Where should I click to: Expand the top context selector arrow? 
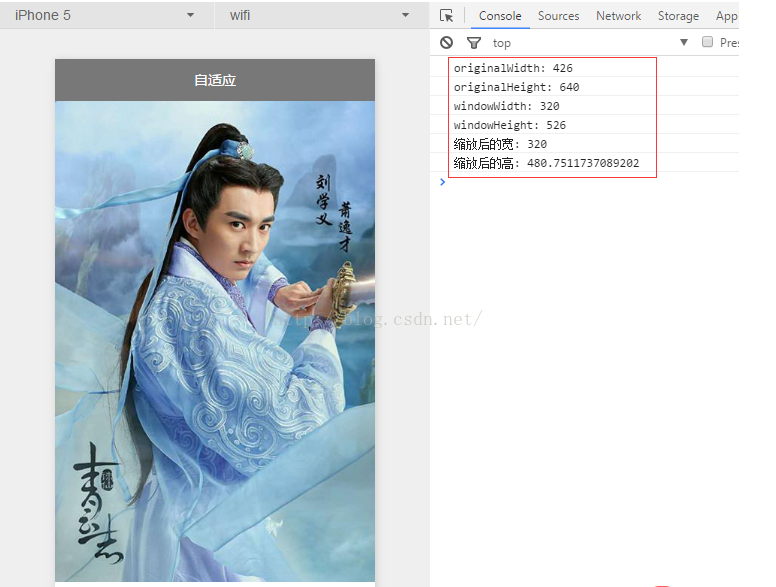683,42
